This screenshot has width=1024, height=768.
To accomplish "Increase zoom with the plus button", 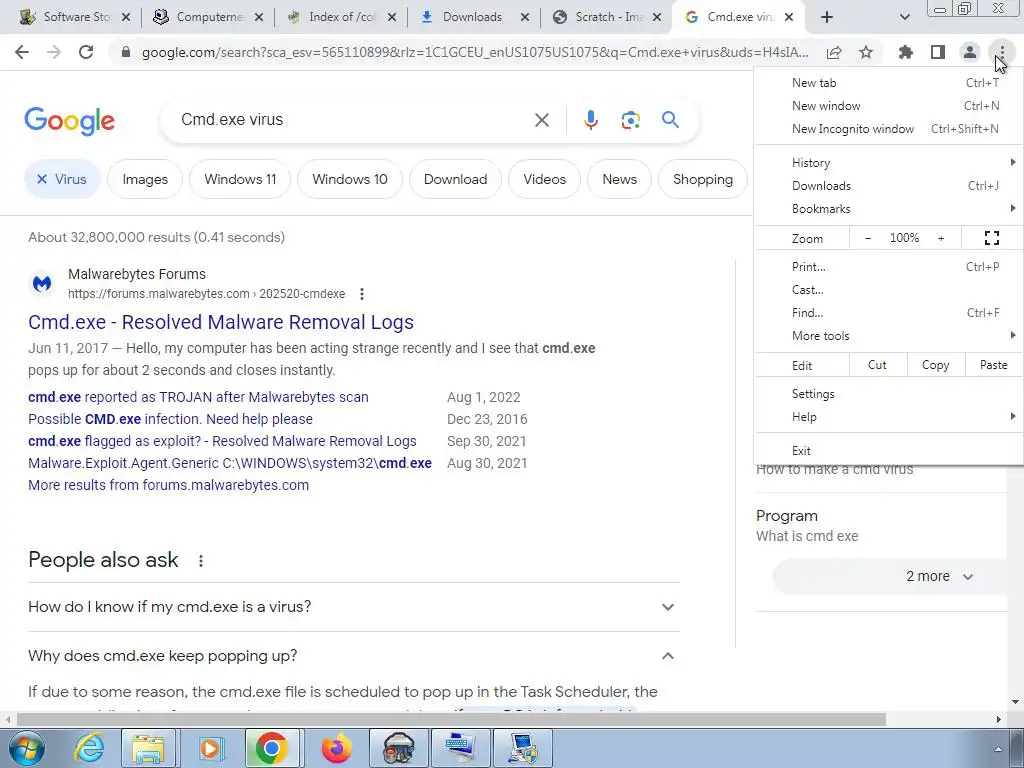I will click(x=941, y=238).
